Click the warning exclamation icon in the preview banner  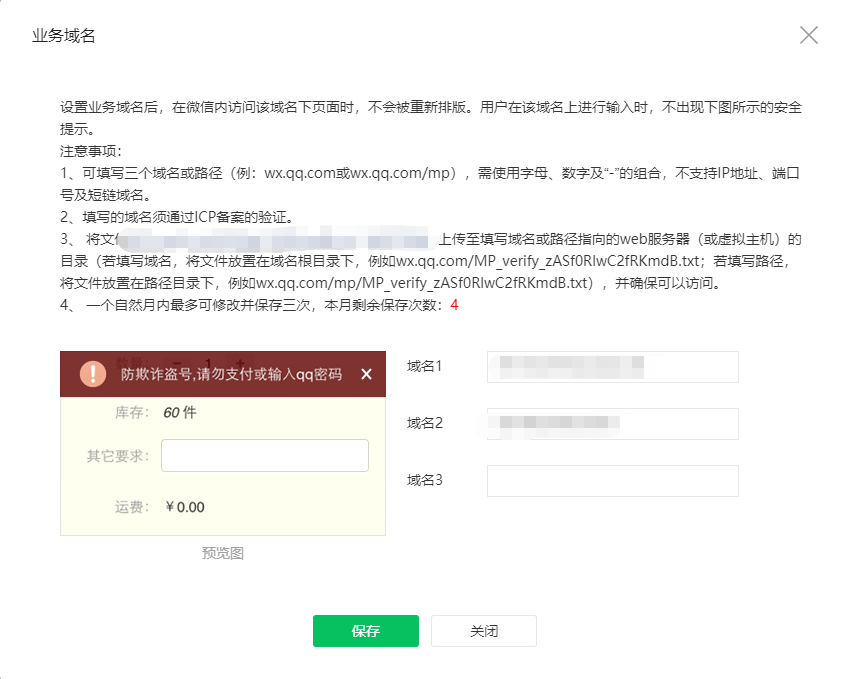pos(93,374)
